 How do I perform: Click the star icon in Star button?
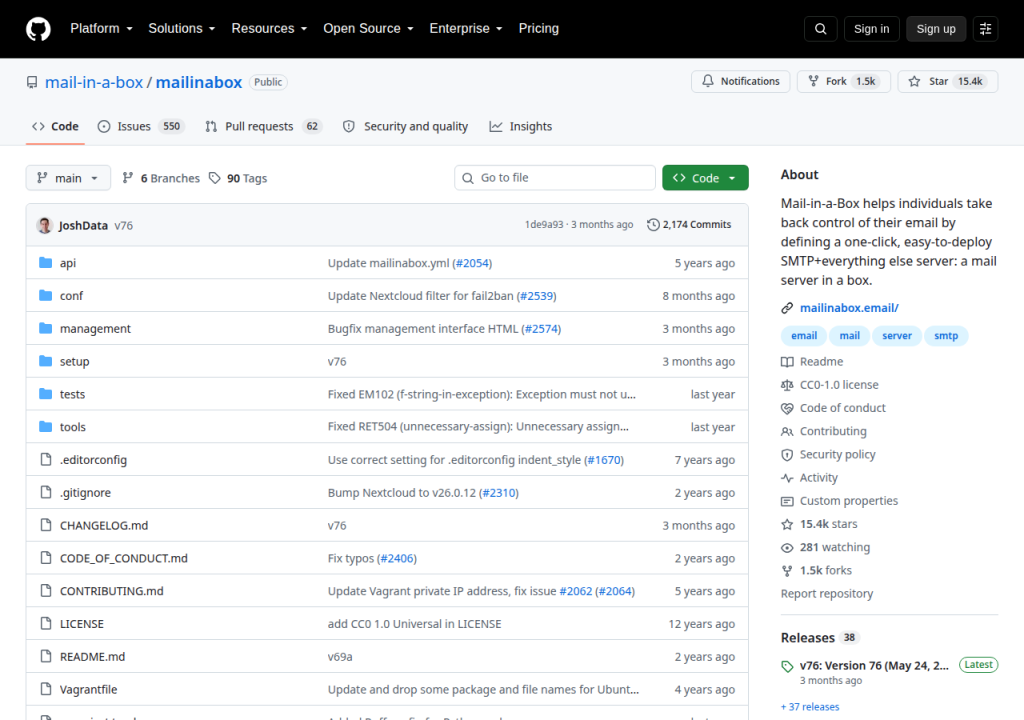click(914, 81)
